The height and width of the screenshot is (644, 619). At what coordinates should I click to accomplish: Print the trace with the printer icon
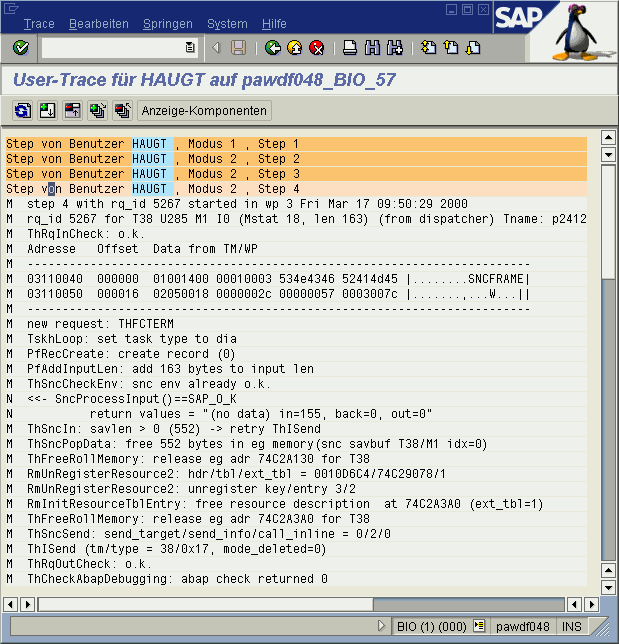[350, 48]
